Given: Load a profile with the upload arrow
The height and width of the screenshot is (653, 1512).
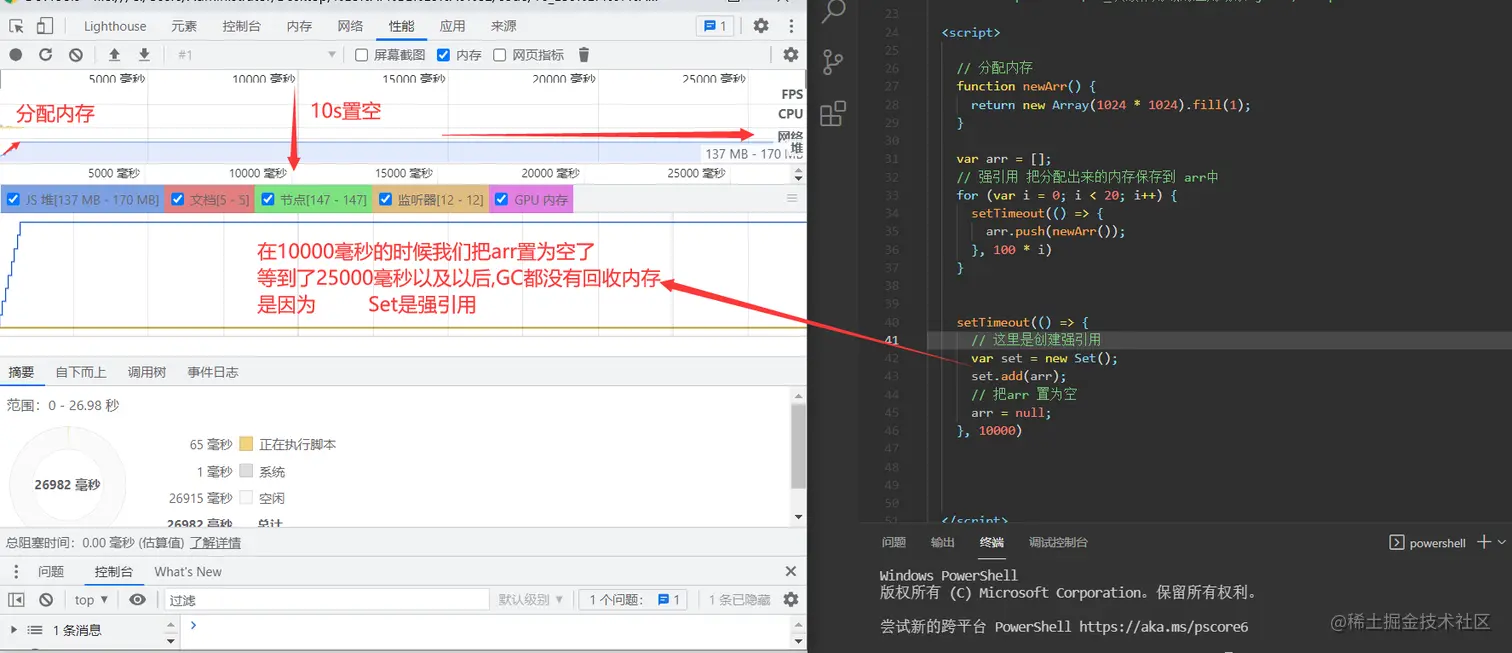Looking at the screenshot, I should click(114, 55).
